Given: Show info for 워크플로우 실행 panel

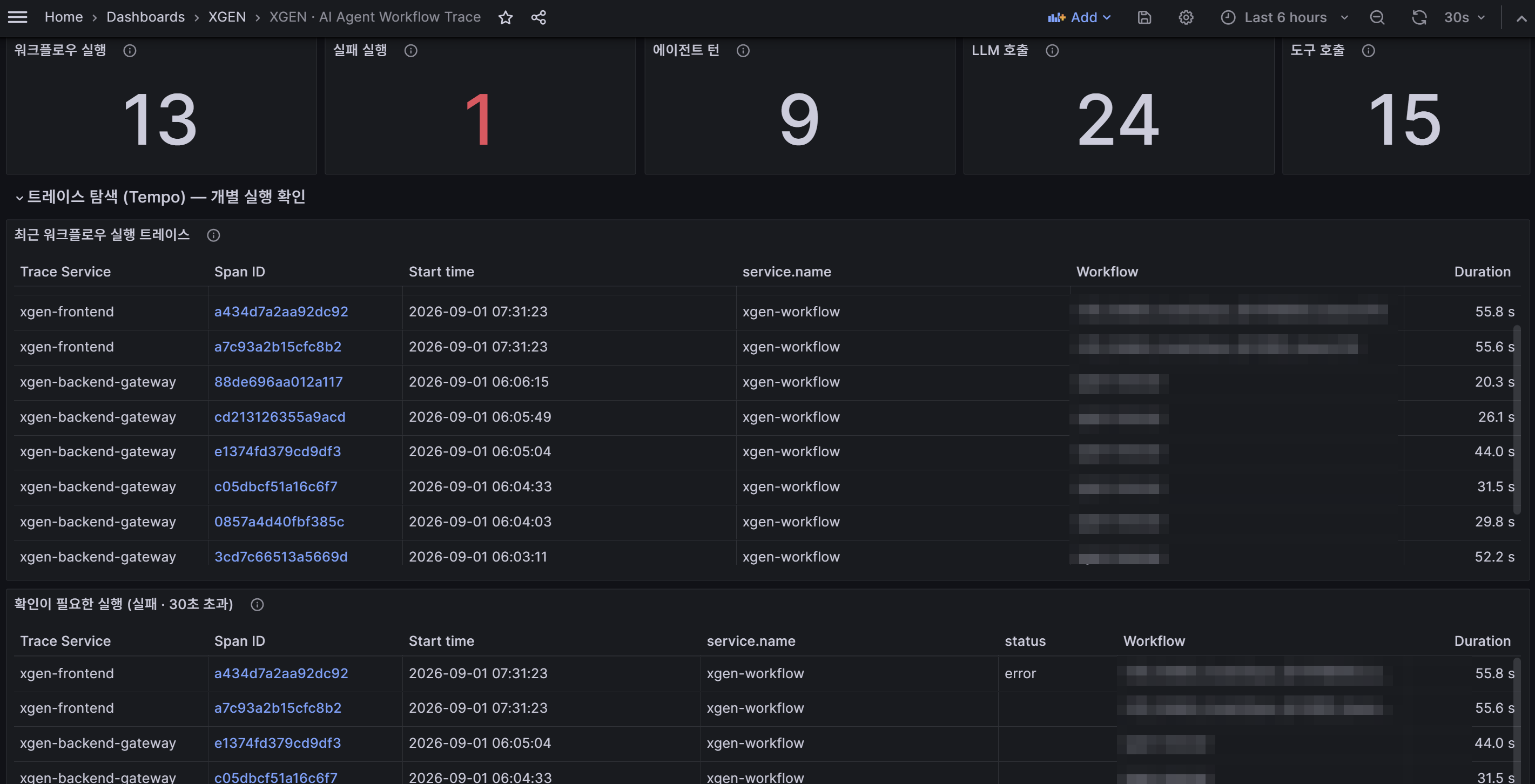Looking at the screenshot, I should click(x=130, y=51).
